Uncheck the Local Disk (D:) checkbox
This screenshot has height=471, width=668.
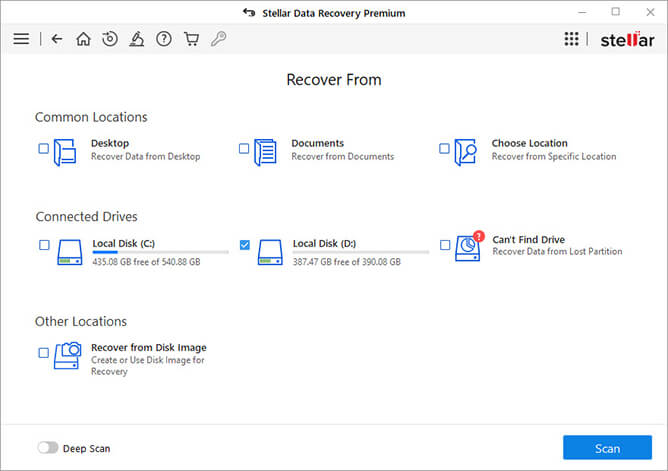[245, 245]
